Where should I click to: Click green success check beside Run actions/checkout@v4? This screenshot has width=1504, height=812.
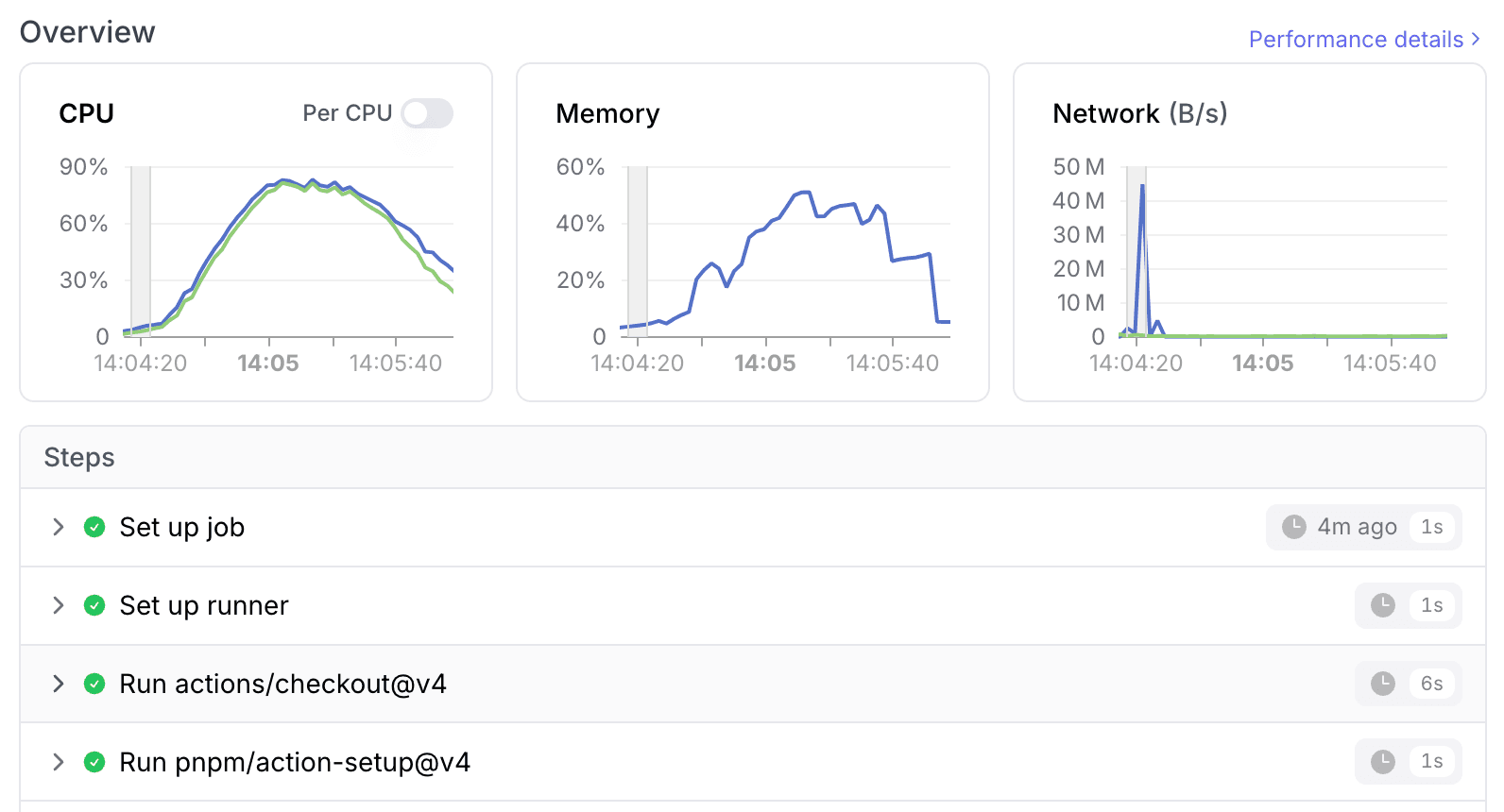pos(94,684)
